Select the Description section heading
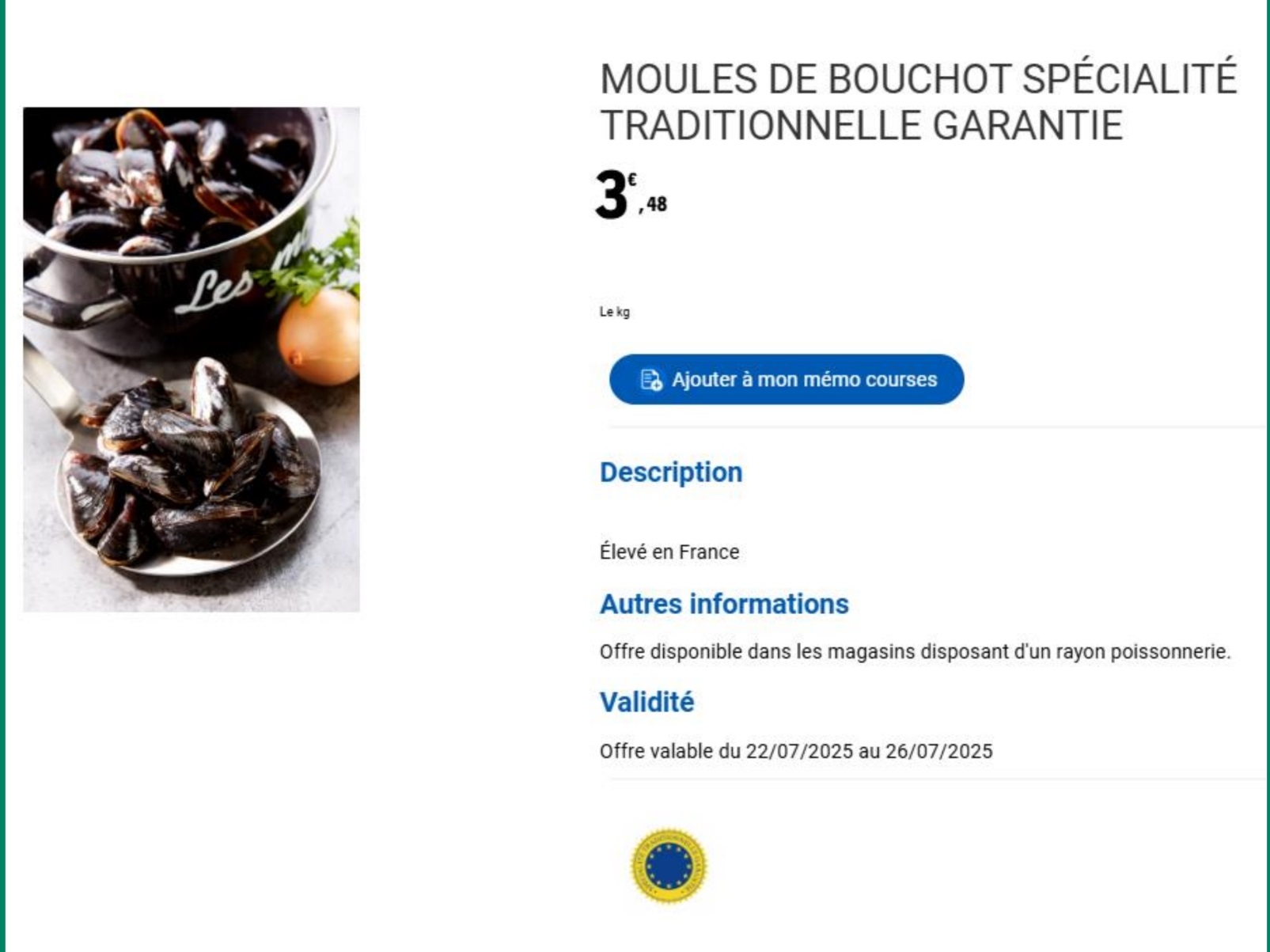 (x=671, y=472)
